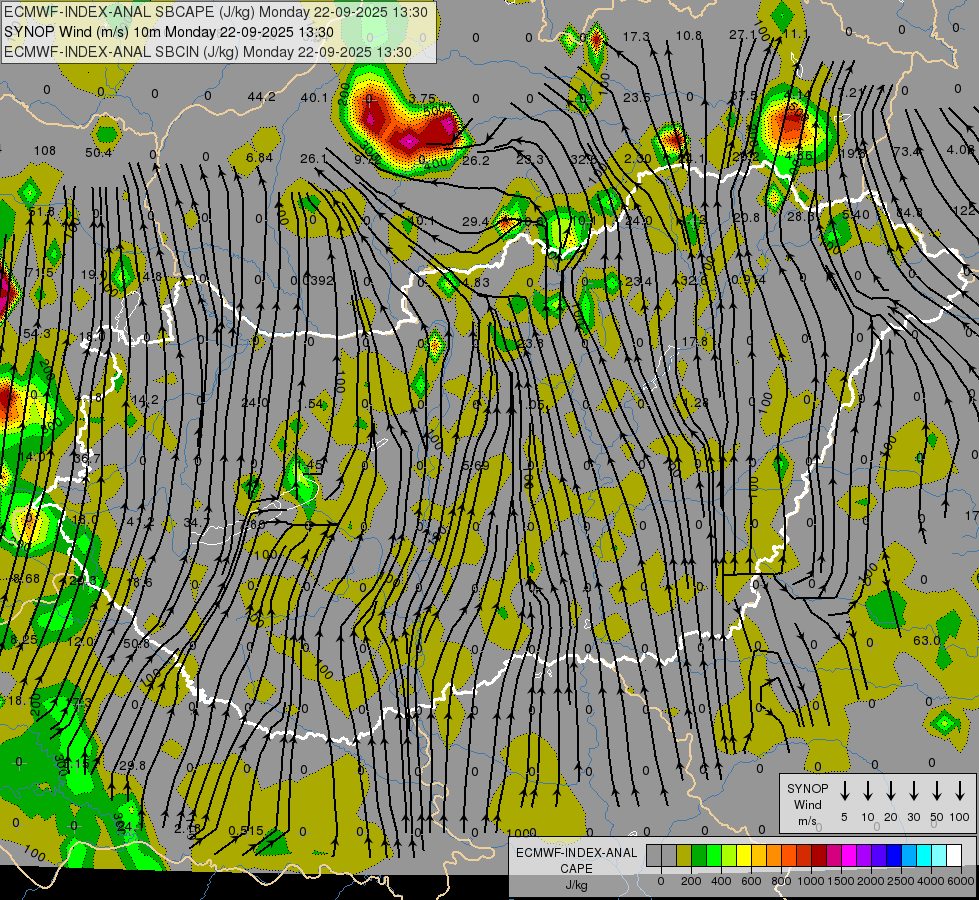This screenshot has width=979, height=900.
Task: Click the pure yellow CAPE legend swatch
Action: point(744,856)
